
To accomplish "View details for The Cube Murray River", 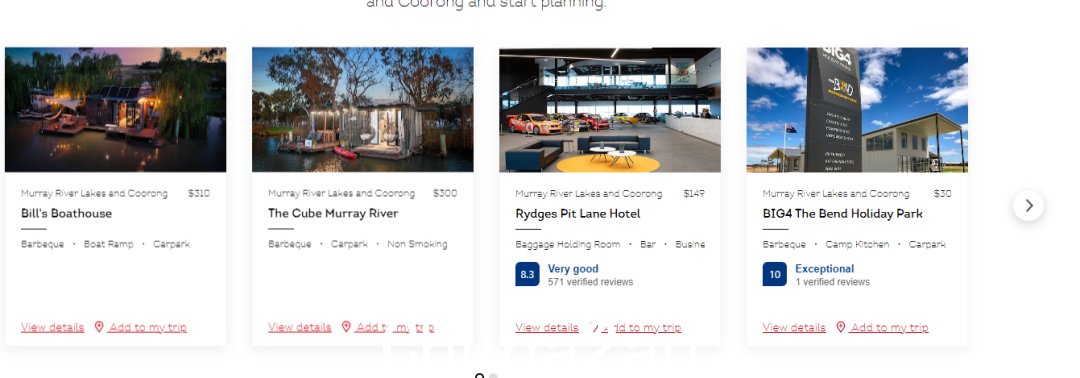I will (x=300, y=328).
